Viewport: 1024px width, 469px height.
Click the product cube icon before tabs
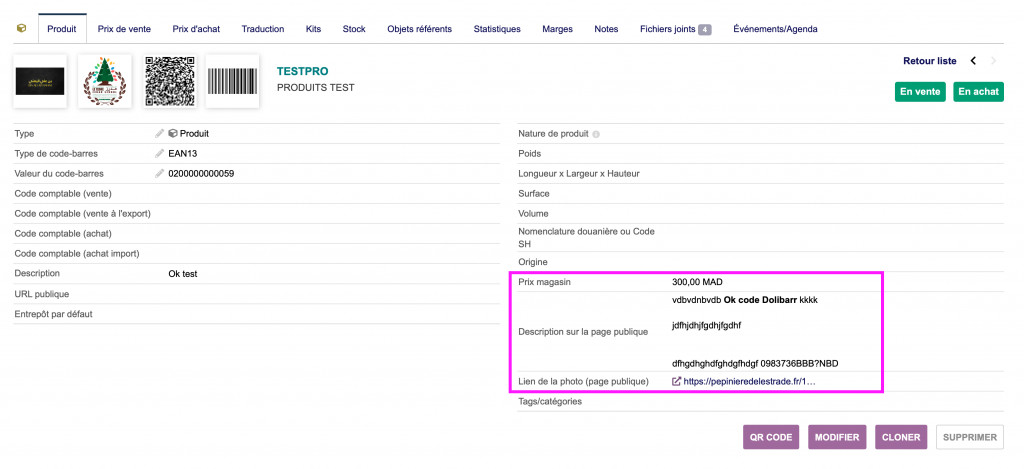coord(22,29)
